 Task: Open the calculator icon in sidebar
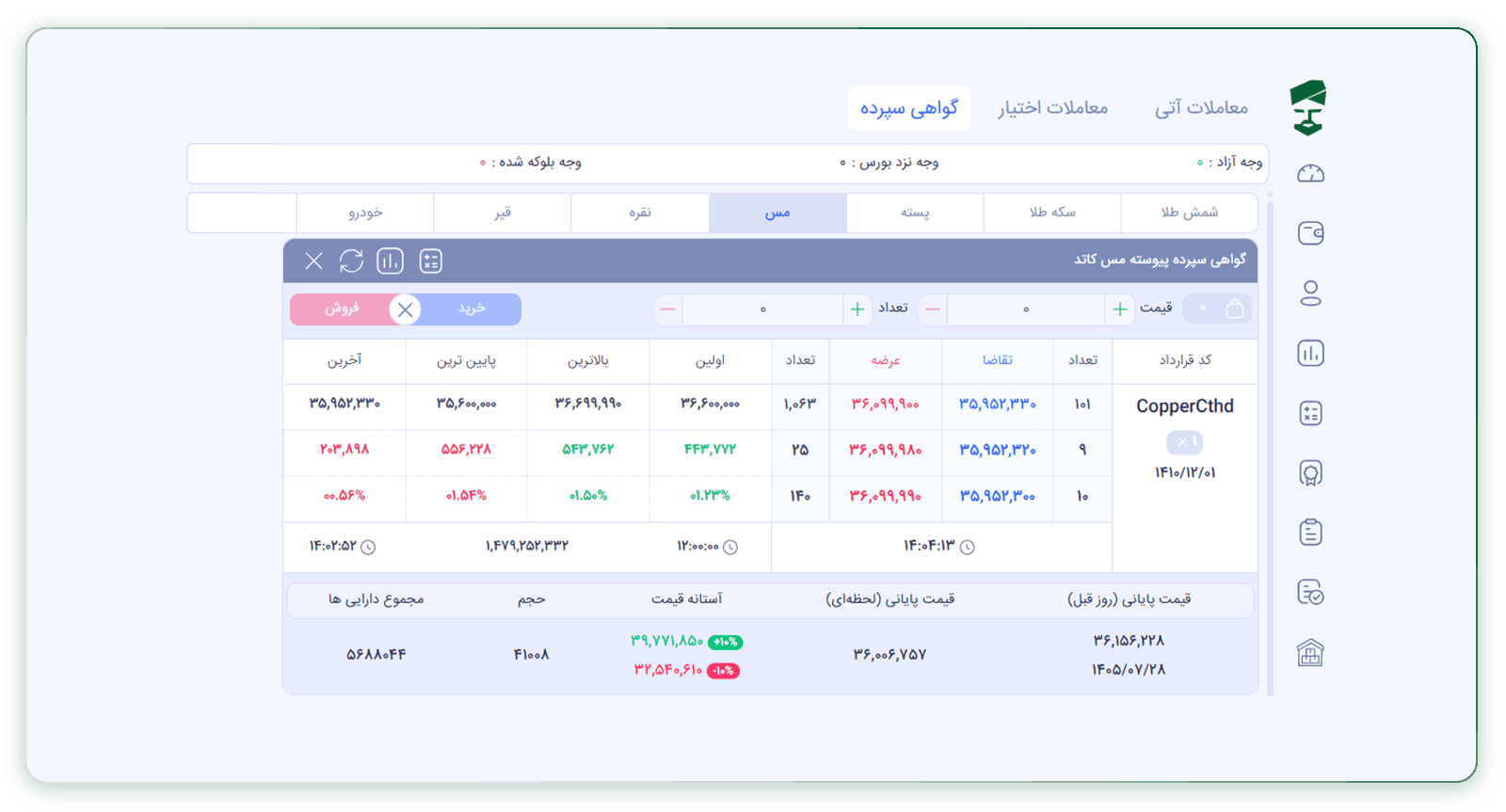(x=1310, y=413)
